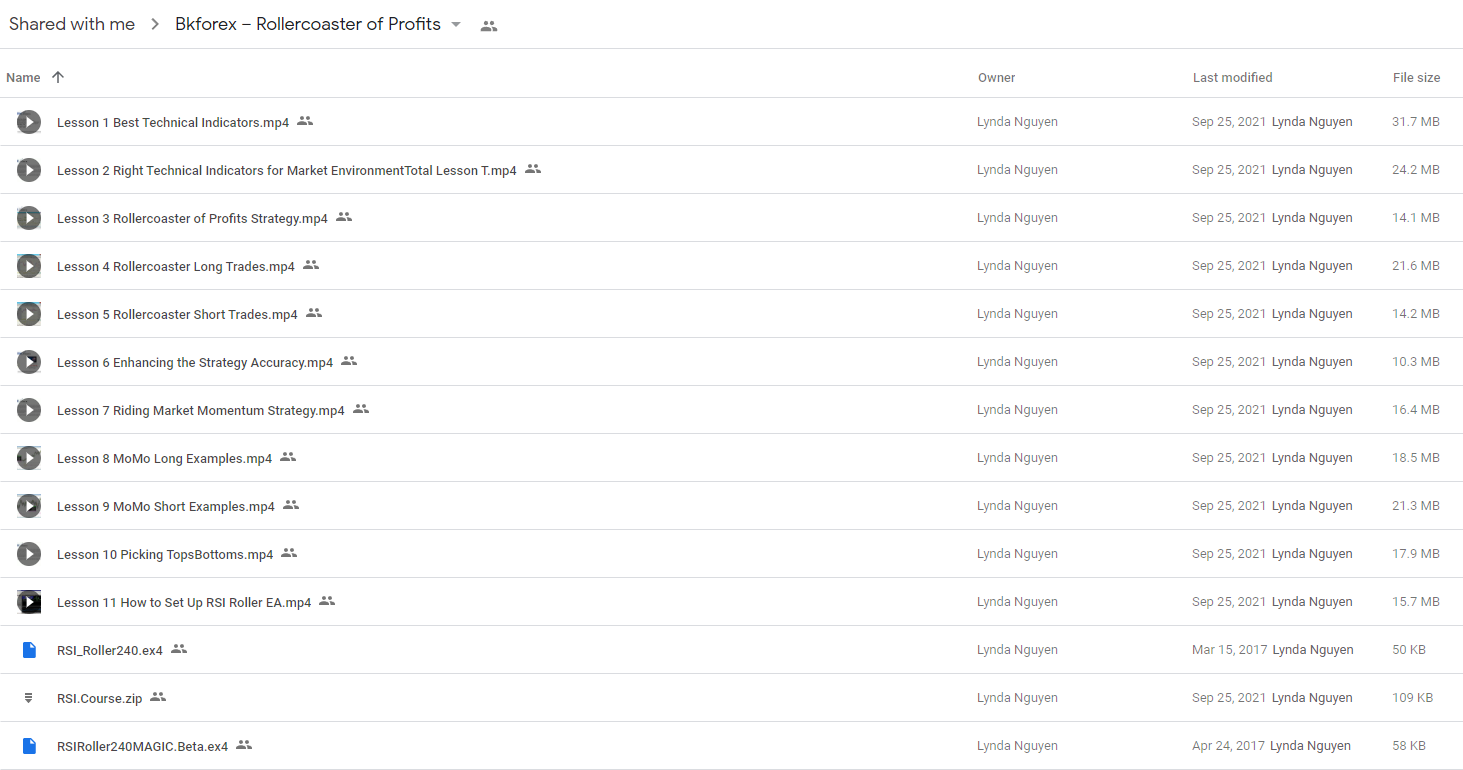
Task: Click shared-people icon beside Lesson 6 filename
Action: tap(349, 361)
